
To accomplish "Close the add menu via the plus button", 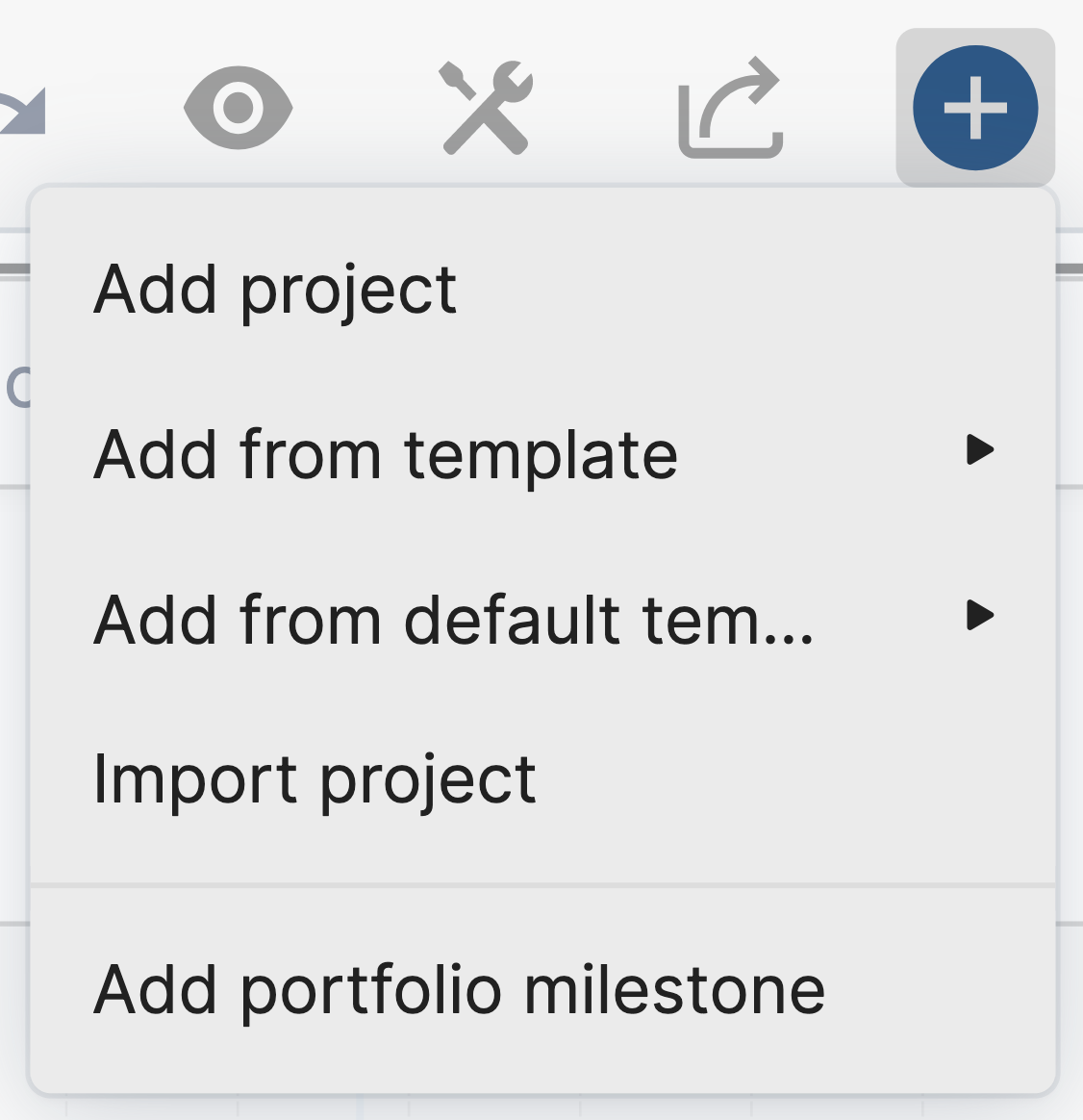I will tap(974, 108).
